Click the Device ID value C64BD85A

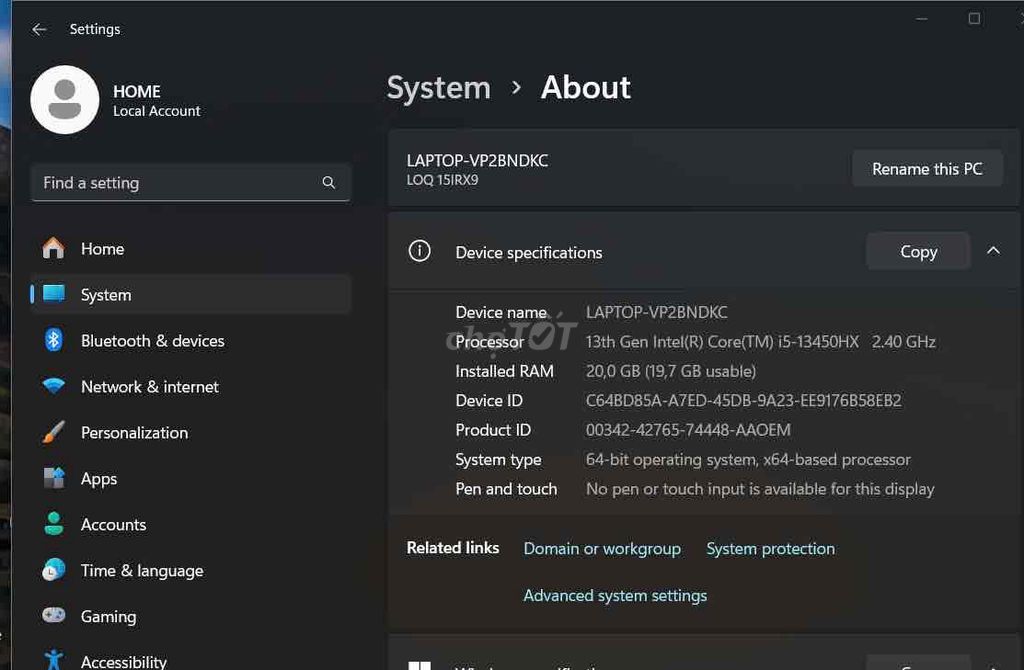[x=743, y=400]
